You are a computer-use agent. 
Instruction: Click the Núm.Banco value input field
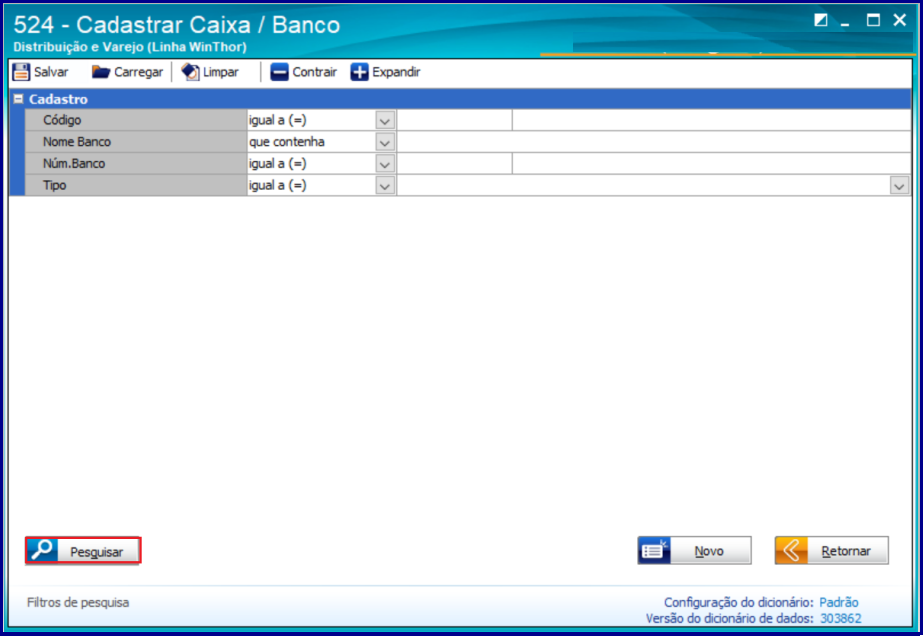pyautogui.click(x=454, y=164)
